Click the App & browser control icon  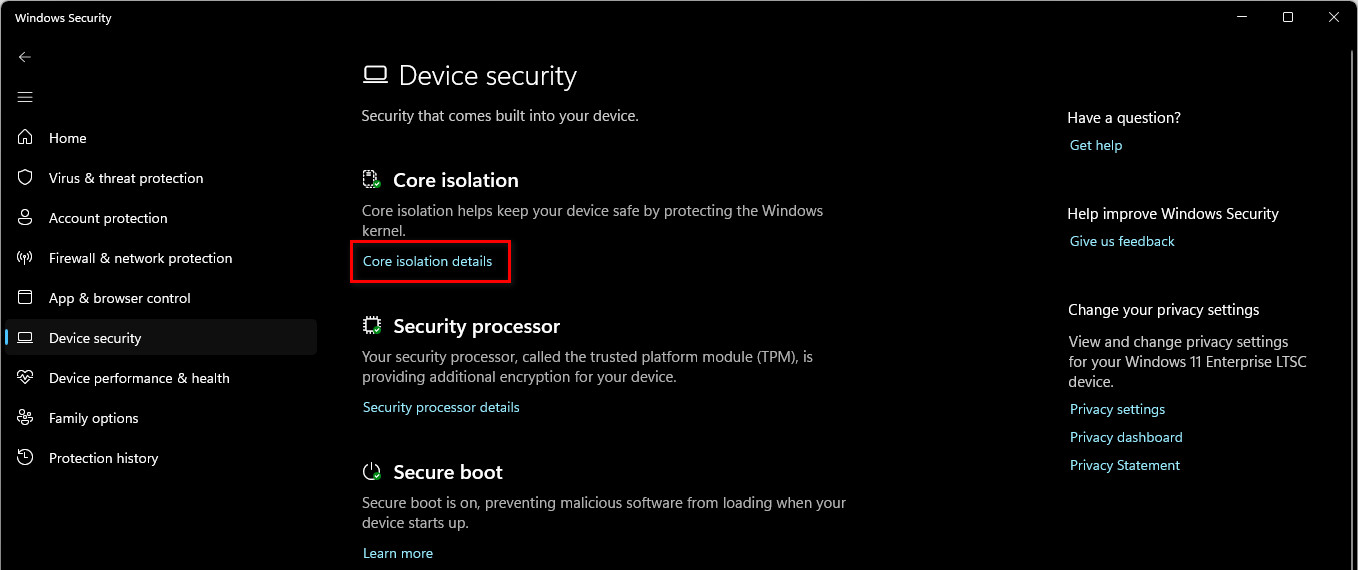tap(26, 298)
